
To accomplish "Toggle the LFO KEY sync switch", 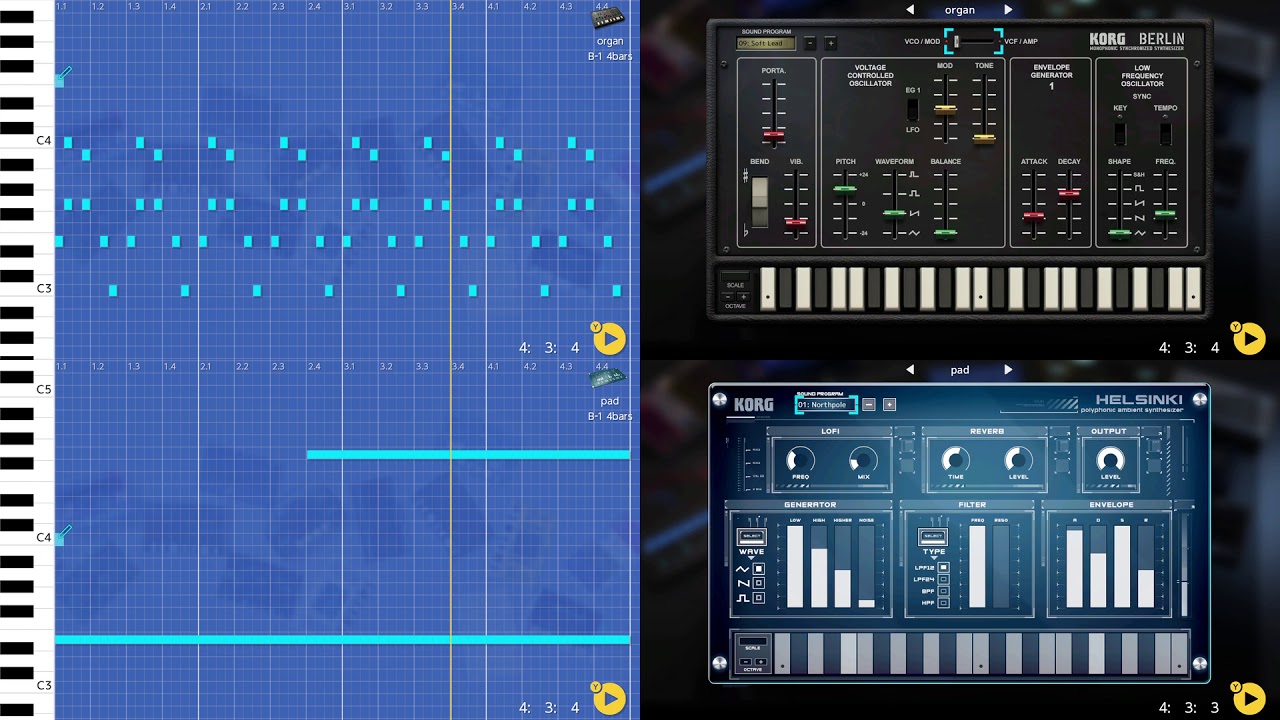I will click(x=1120, y=133).
